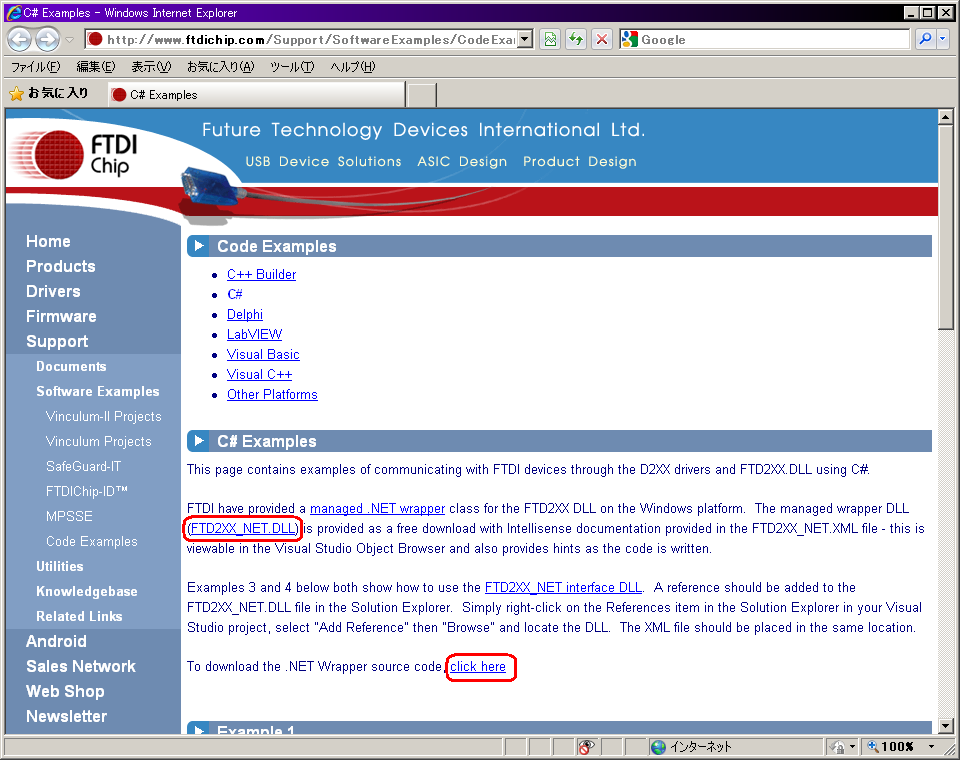Open FTDIChip-ID™ in the sidebar
Screen dimensions: 960x760
pyautogui.click(x=87, y=492)
